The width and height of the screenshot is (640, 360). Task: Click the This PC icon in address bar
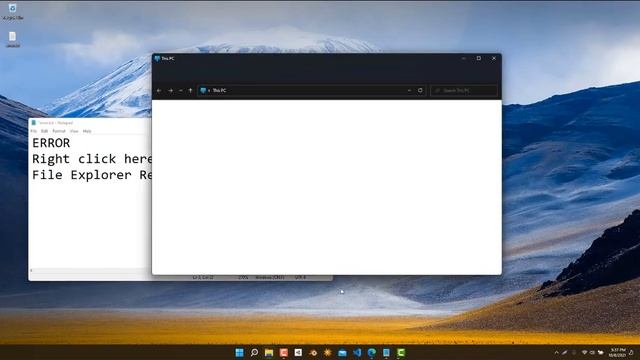203,90
